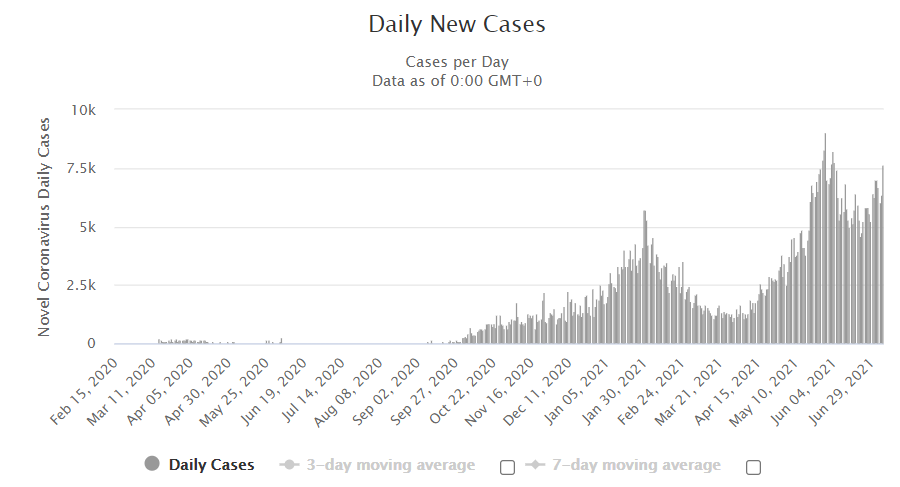
Task: Click the Cases per Day subtitle
Action: coord(457,62)
